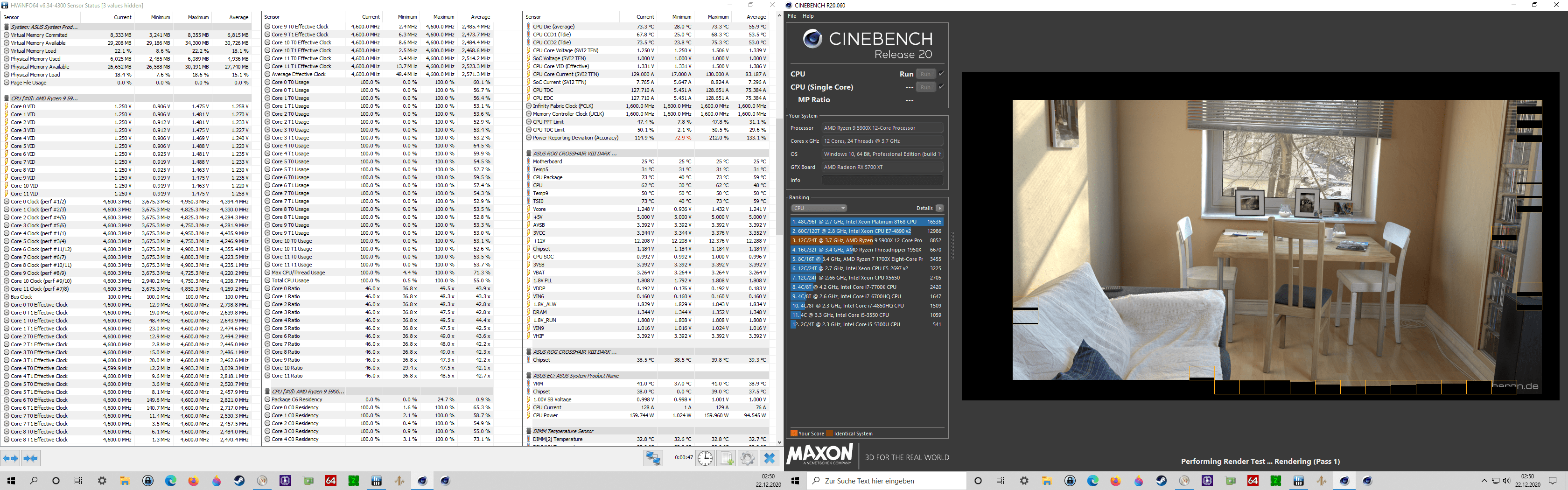Reset HWiNFO elapsed timer via clock icon

coord(705,458)
